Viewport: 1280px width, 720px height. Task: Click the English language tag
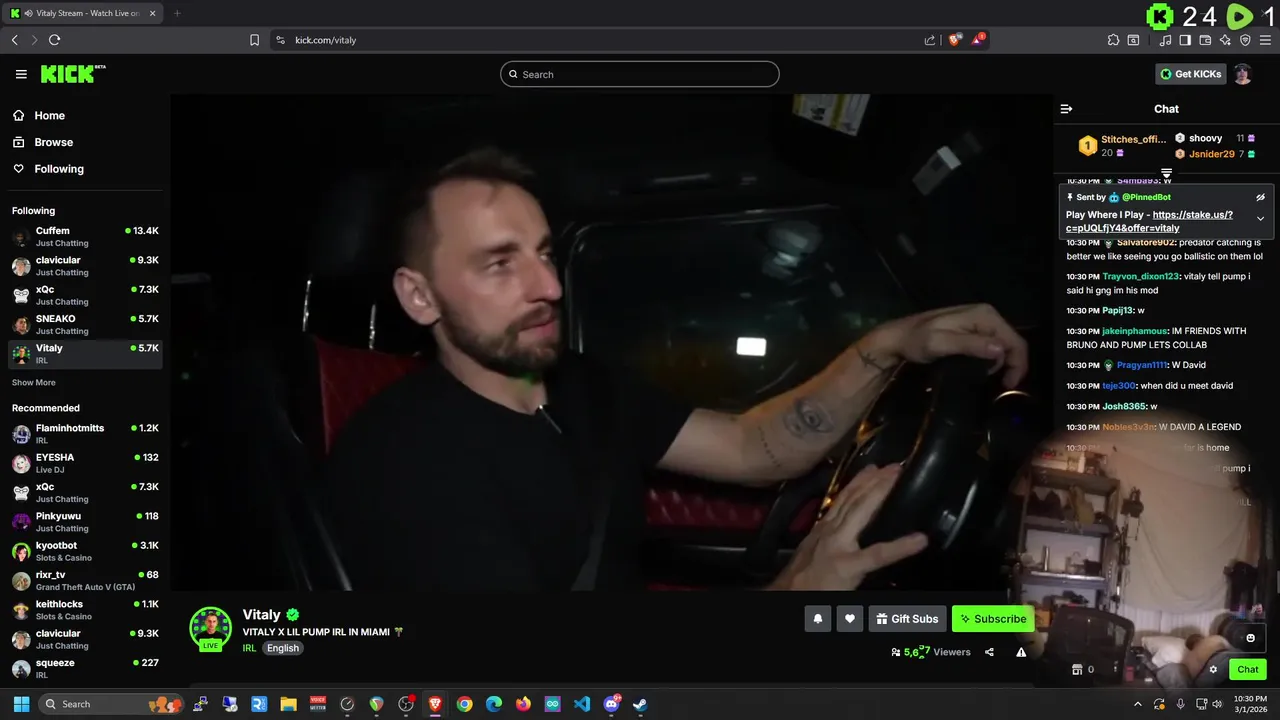tap(283, 648)
